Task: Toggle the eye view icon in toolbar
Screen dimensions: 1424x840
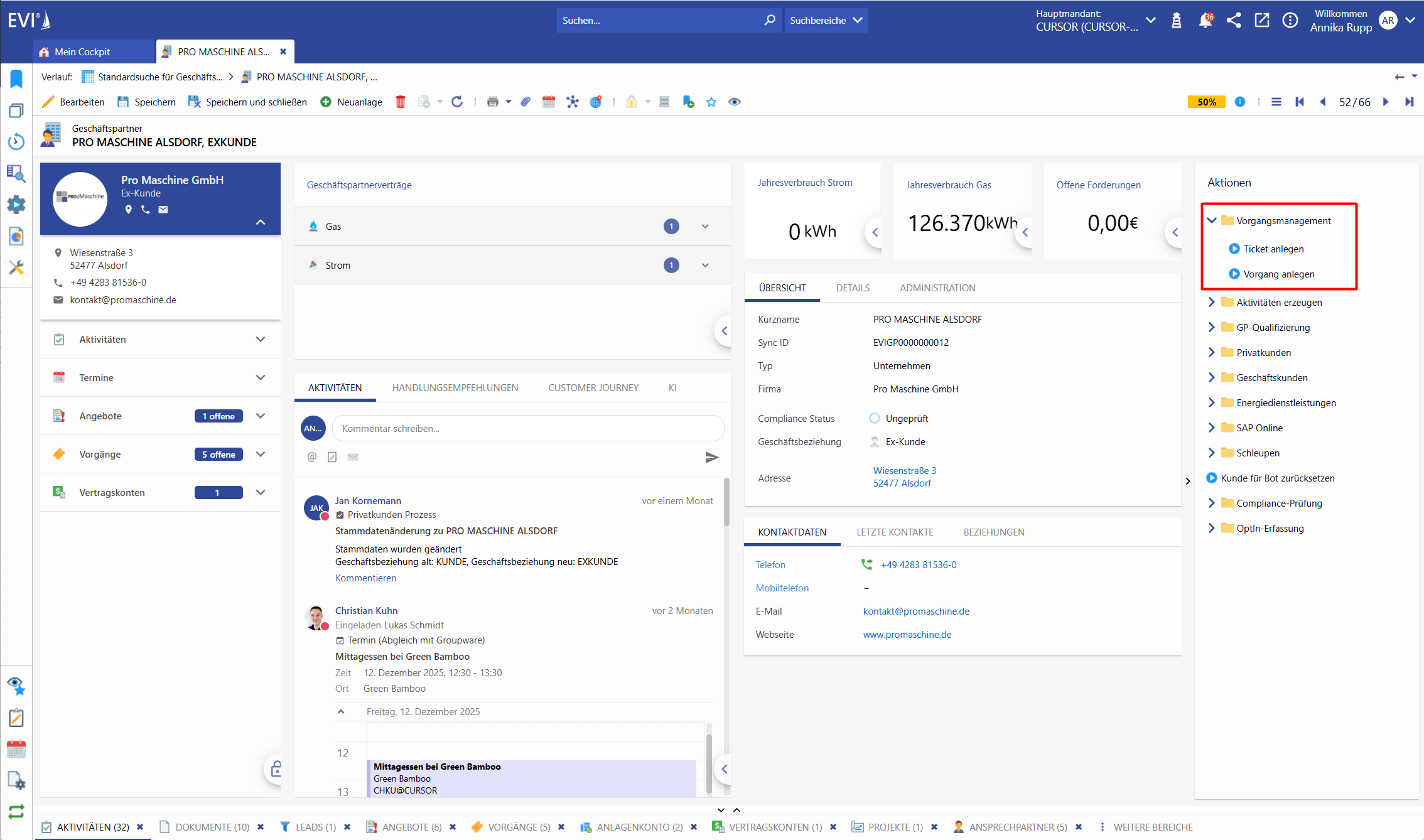Action: pyautogui.click(x=735, y=102)
